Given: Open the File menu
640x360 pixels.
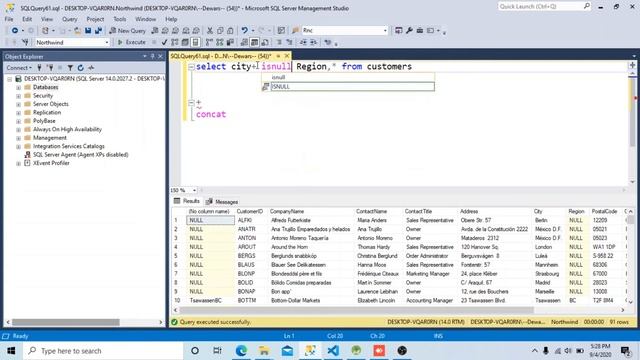Looking at the screenshot, I should pos(9,19).
